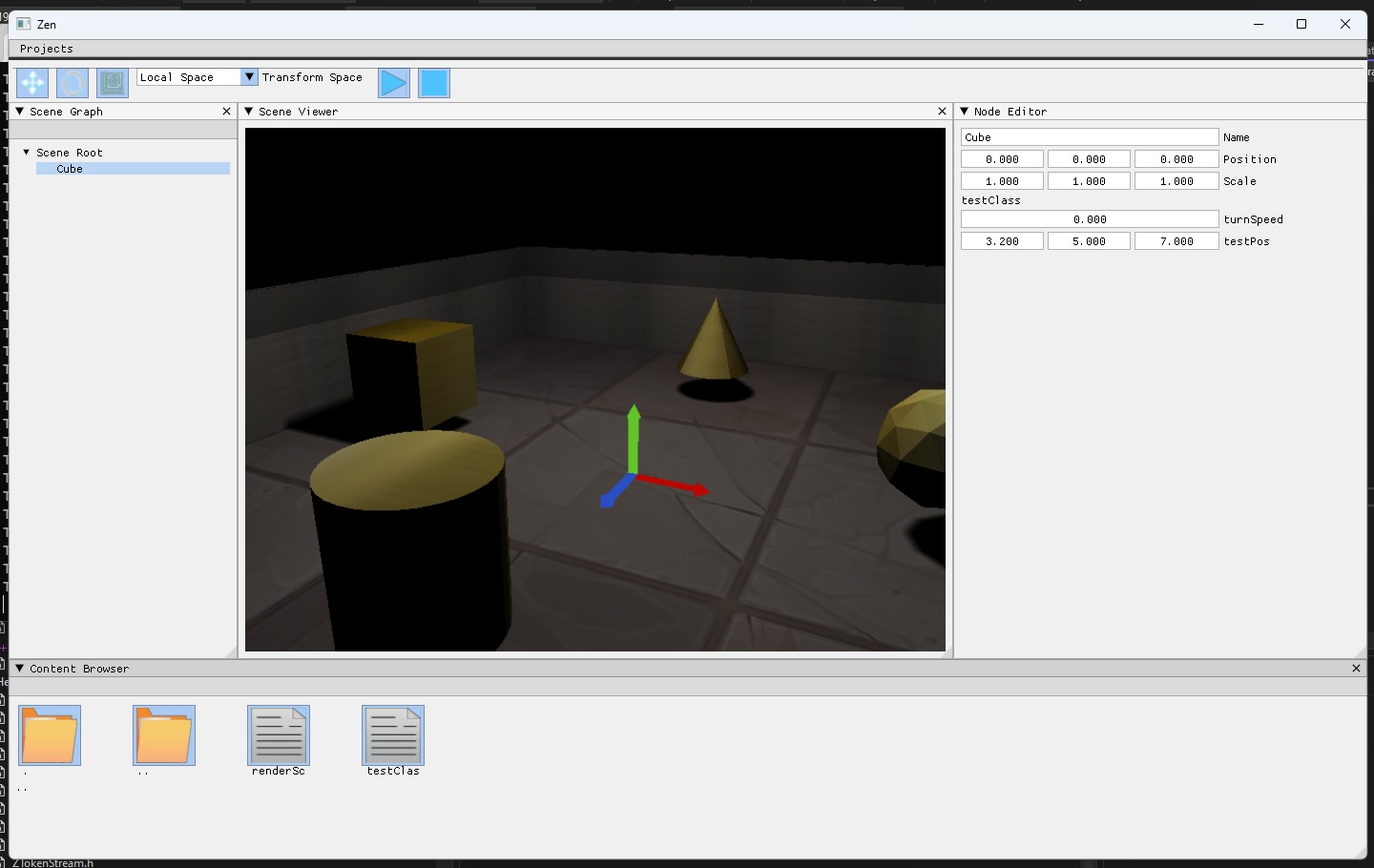
Task: Close the Scene Graph panel
Action: [x=226, y=112]
